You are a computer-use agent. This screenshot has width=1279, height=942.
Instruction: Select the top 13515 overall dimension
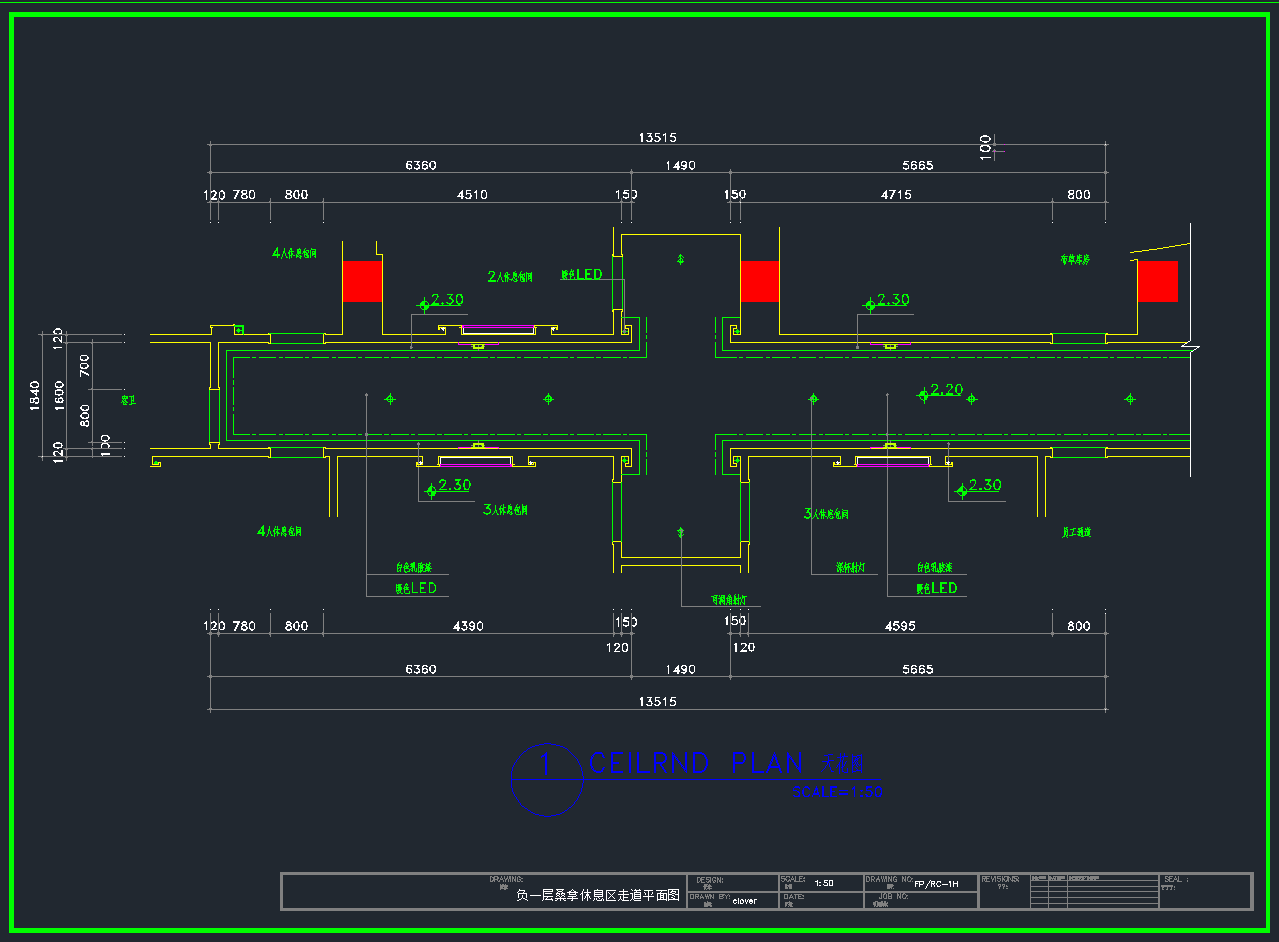(x=657, y=138)
